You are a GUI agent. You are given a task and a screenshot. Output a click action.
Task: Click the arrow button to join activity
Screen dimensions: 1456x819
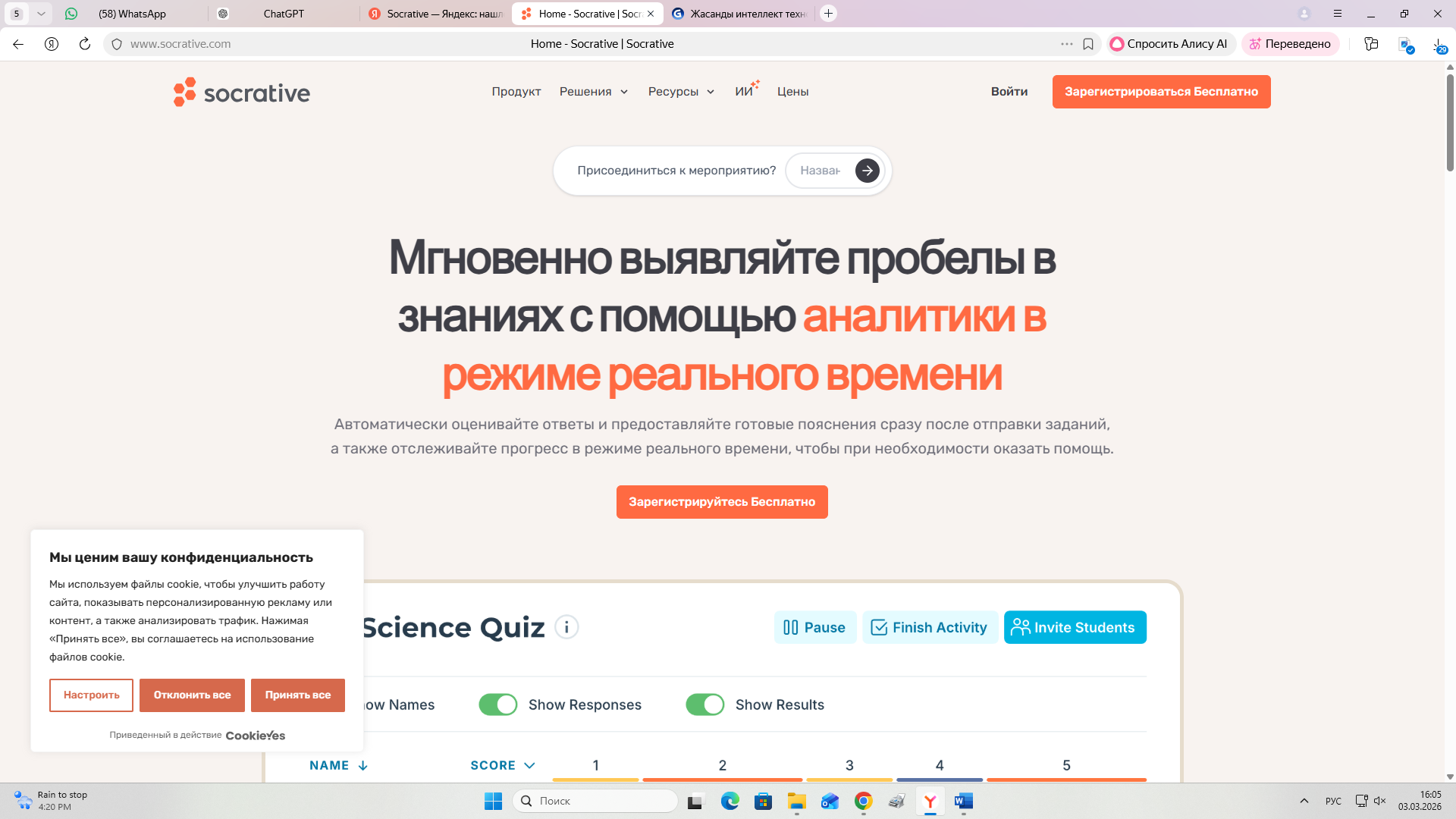coord(867,171)
